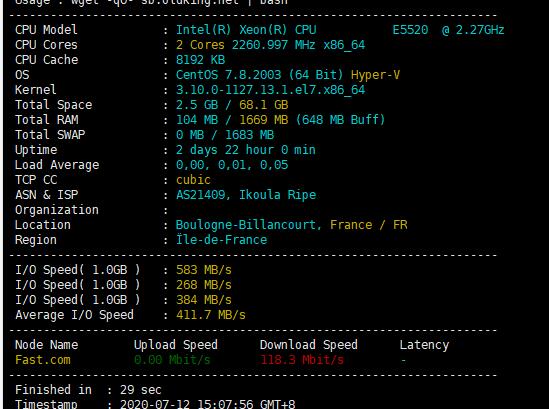This screenshot has height=409, width=549.
Task: Click the 'Organization' label
Action: coord(57,210)
